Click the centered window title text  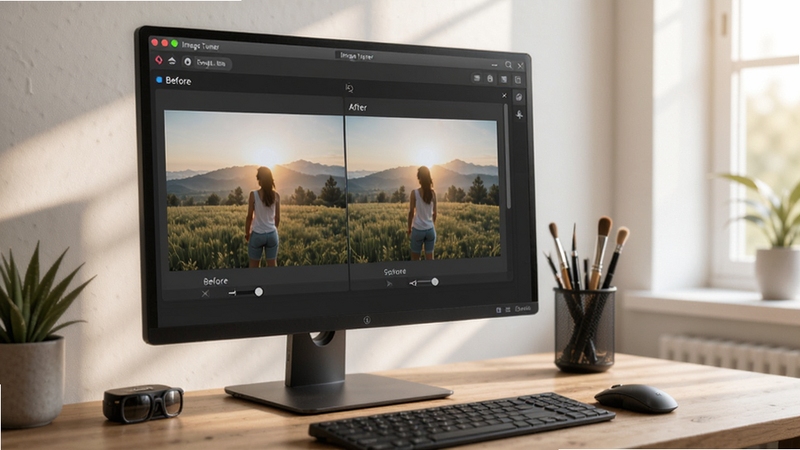point(357,56)
